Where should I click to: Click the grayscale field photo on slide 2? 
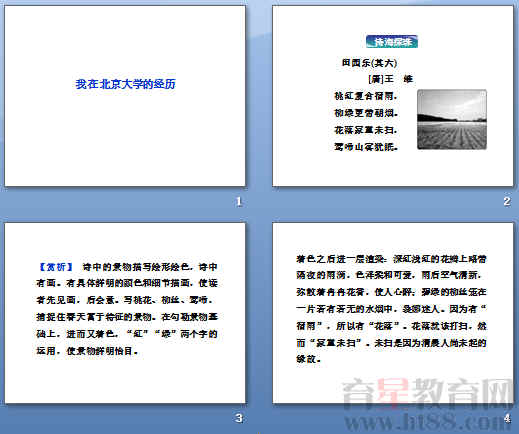tap(452, 119)
